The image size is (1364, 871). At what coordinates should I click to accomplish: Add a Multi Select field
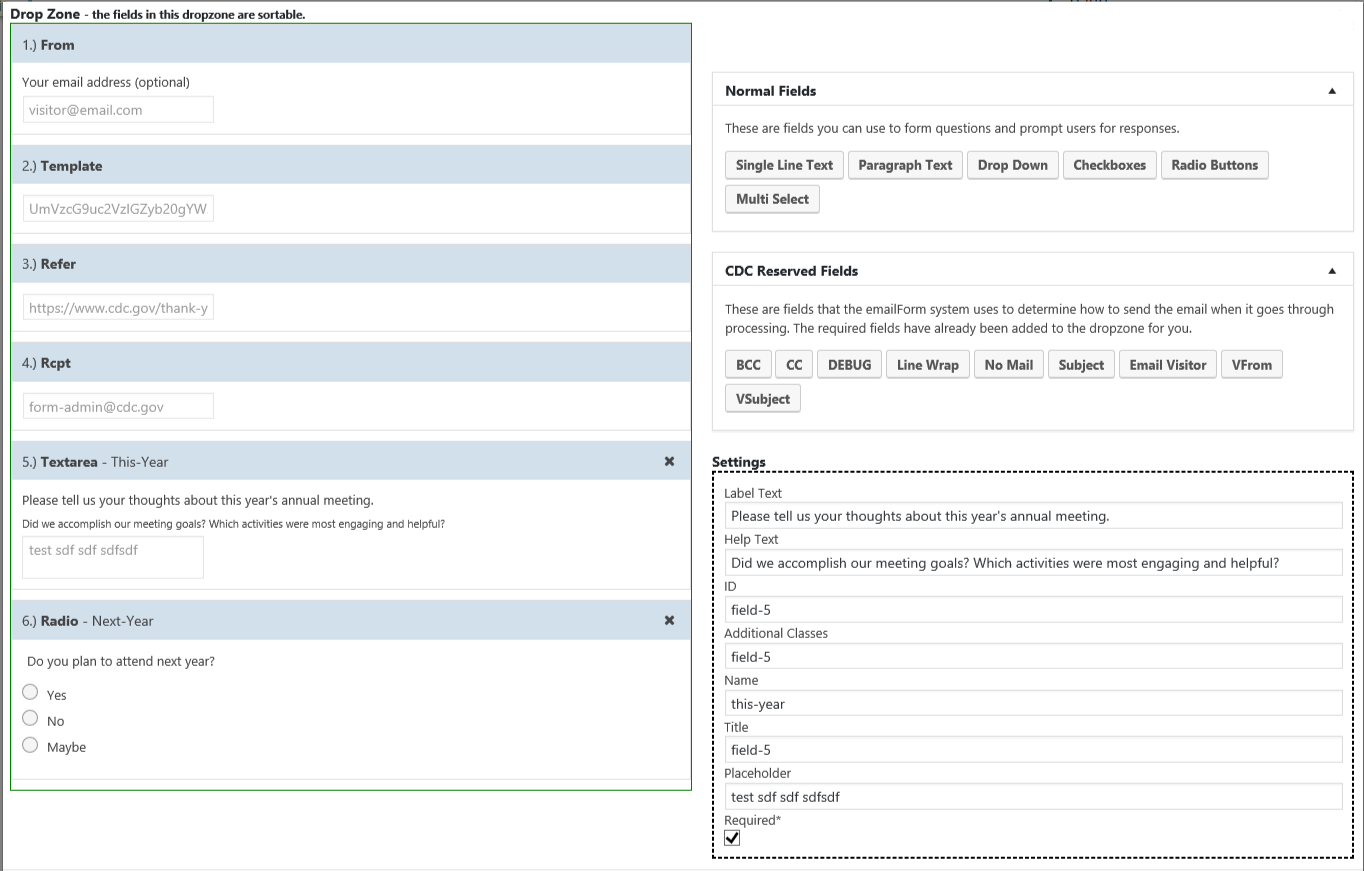(772, 199)
